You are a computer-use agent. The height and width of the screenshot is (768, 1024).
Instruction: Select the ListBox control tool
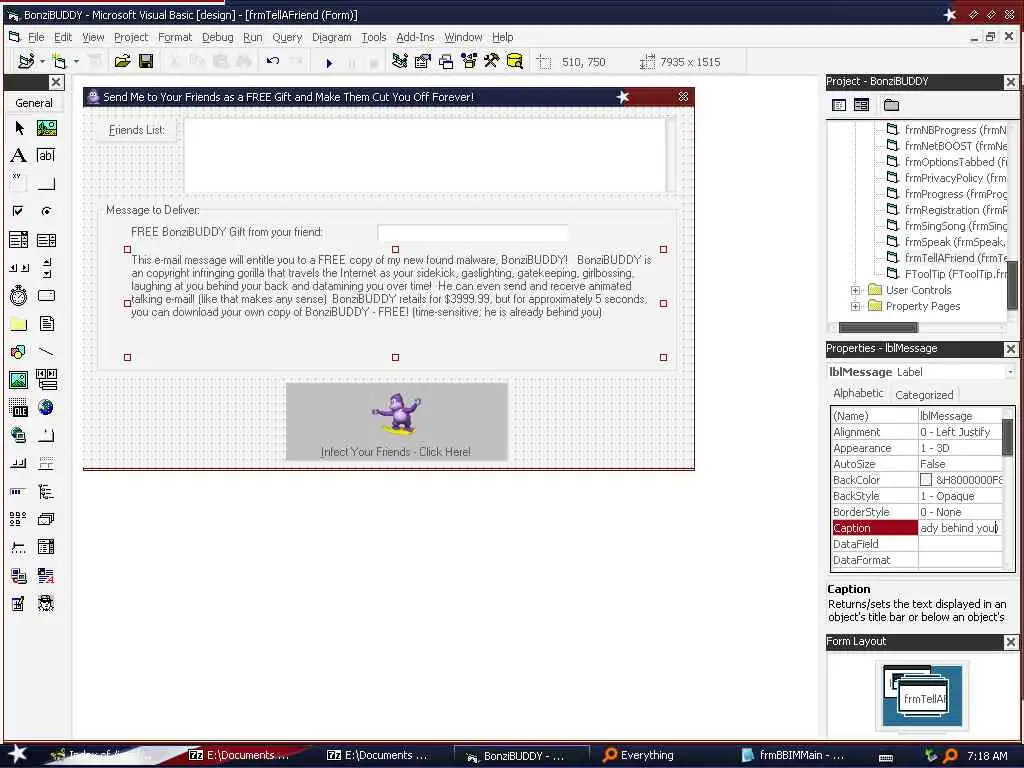point(46,240)
